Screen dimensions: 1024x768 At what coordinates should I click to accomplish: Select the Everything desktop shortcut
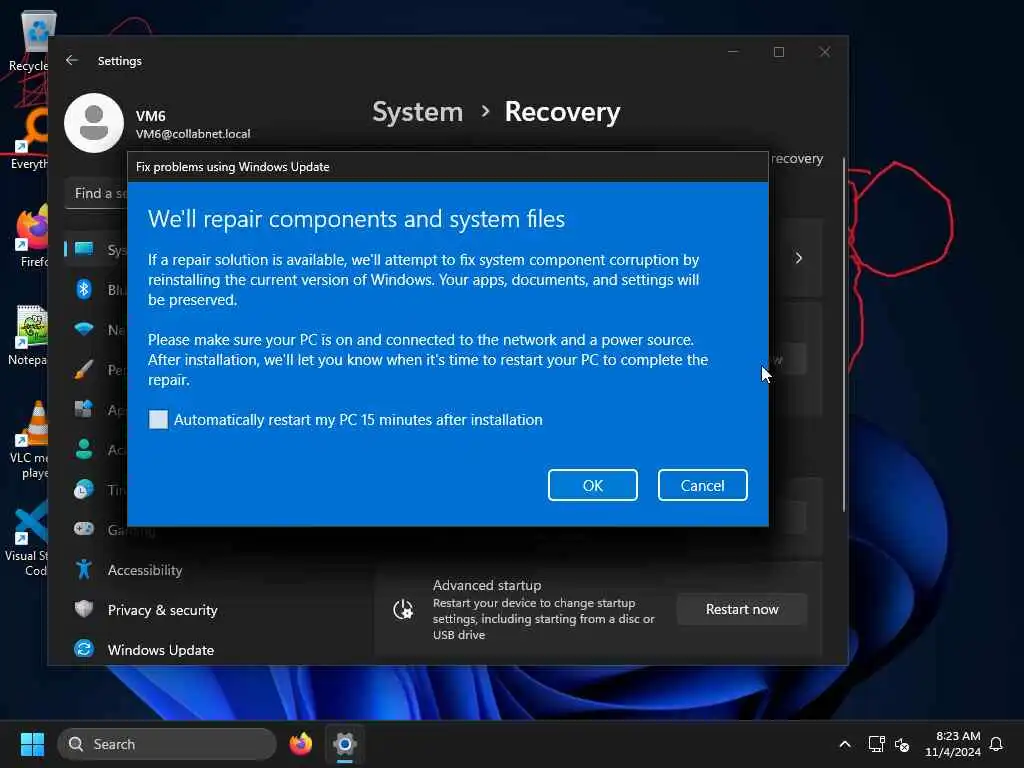point(30,138)
